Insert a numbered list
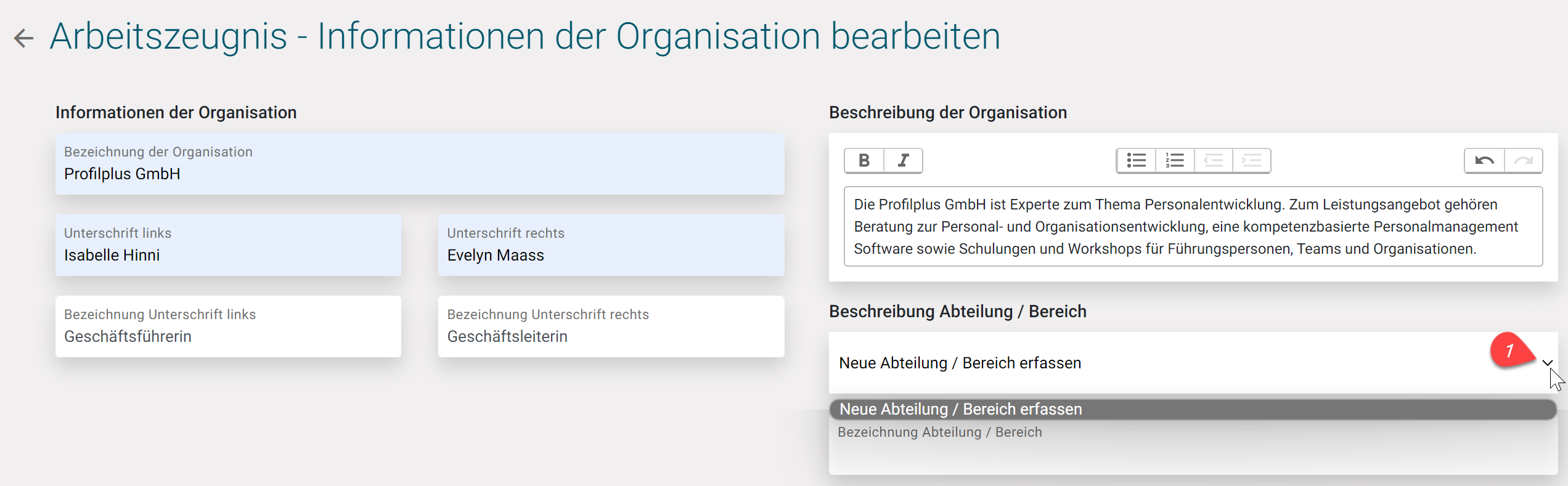The height and width of the screenshot is (486, 1568). [x=1175, y=161]
